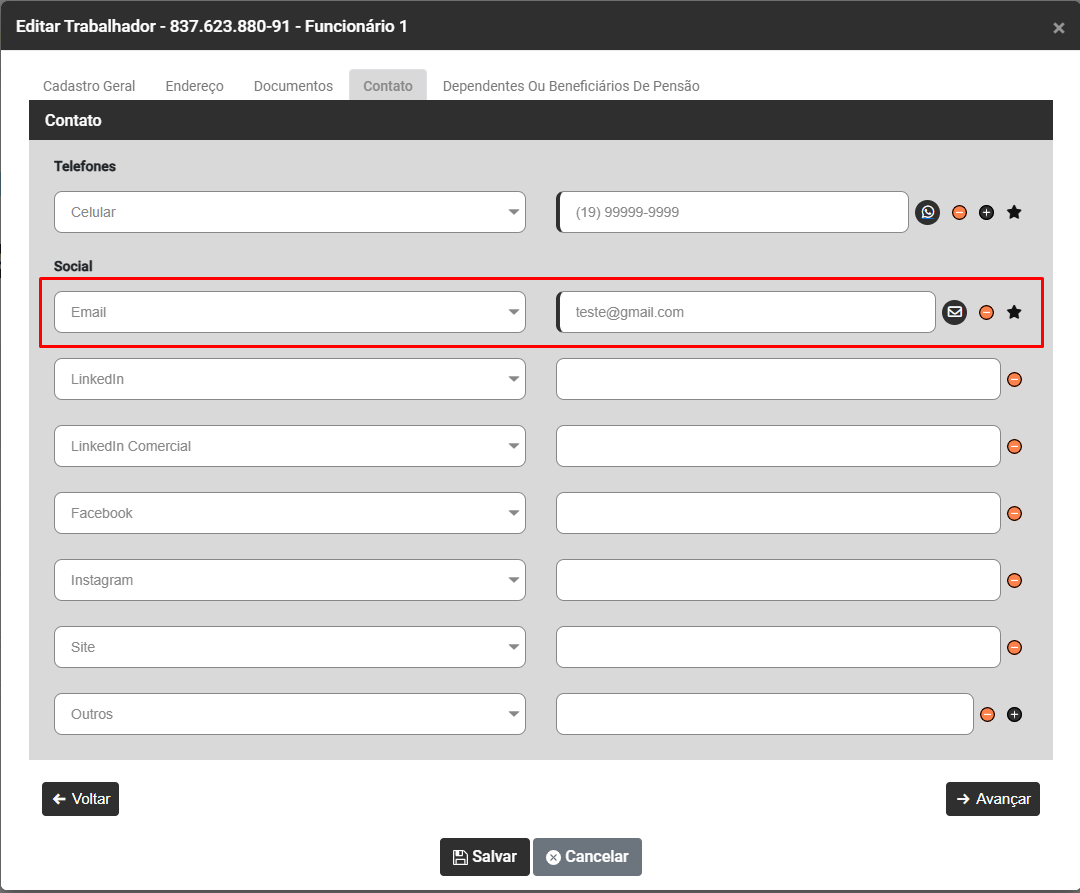1080x893 pixels.
Task: Go back with the Voltar button
Action: (80, 799)
